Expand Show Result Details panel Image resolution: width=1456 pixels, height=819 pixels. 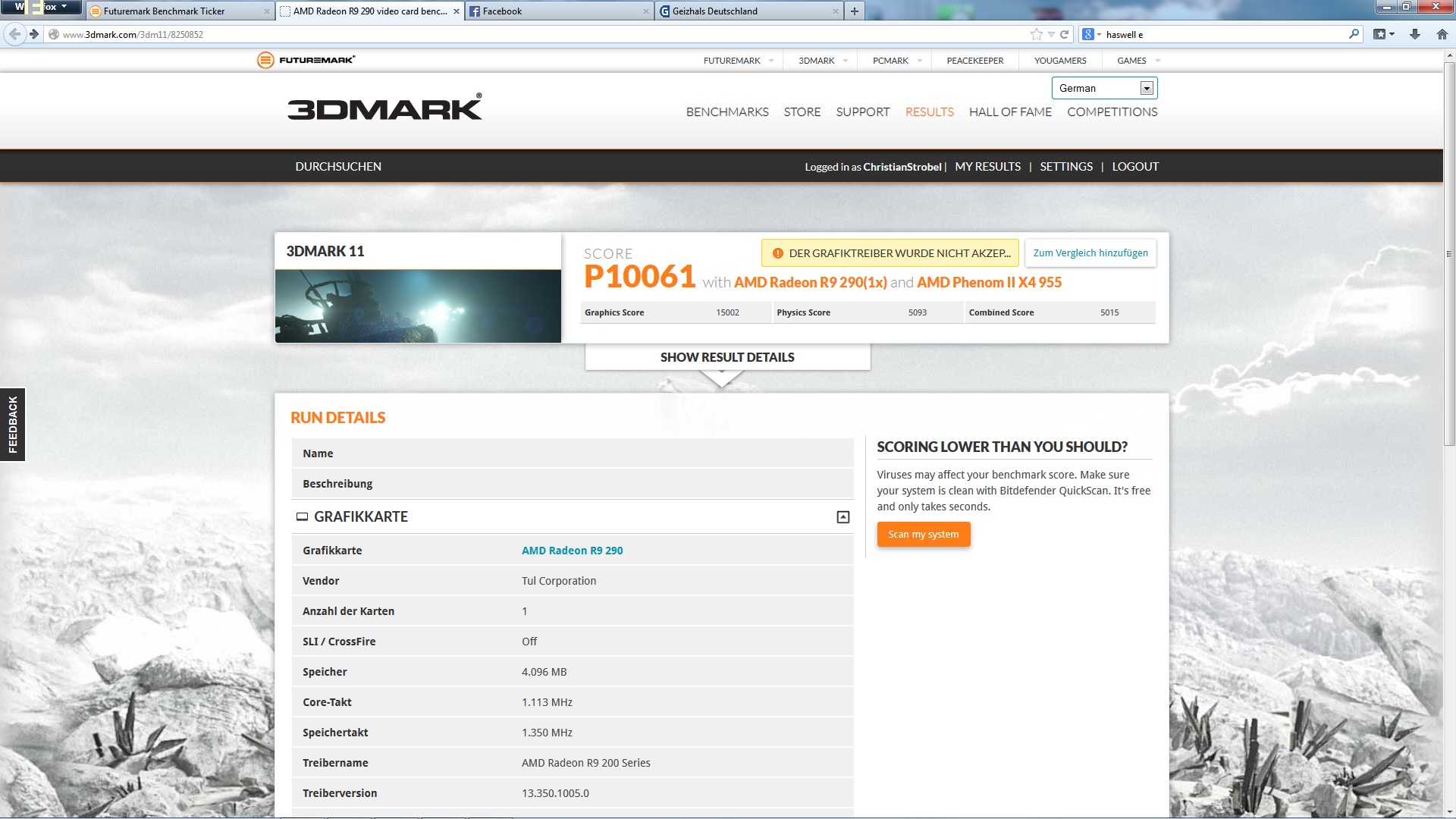click(x=726, y=357)
